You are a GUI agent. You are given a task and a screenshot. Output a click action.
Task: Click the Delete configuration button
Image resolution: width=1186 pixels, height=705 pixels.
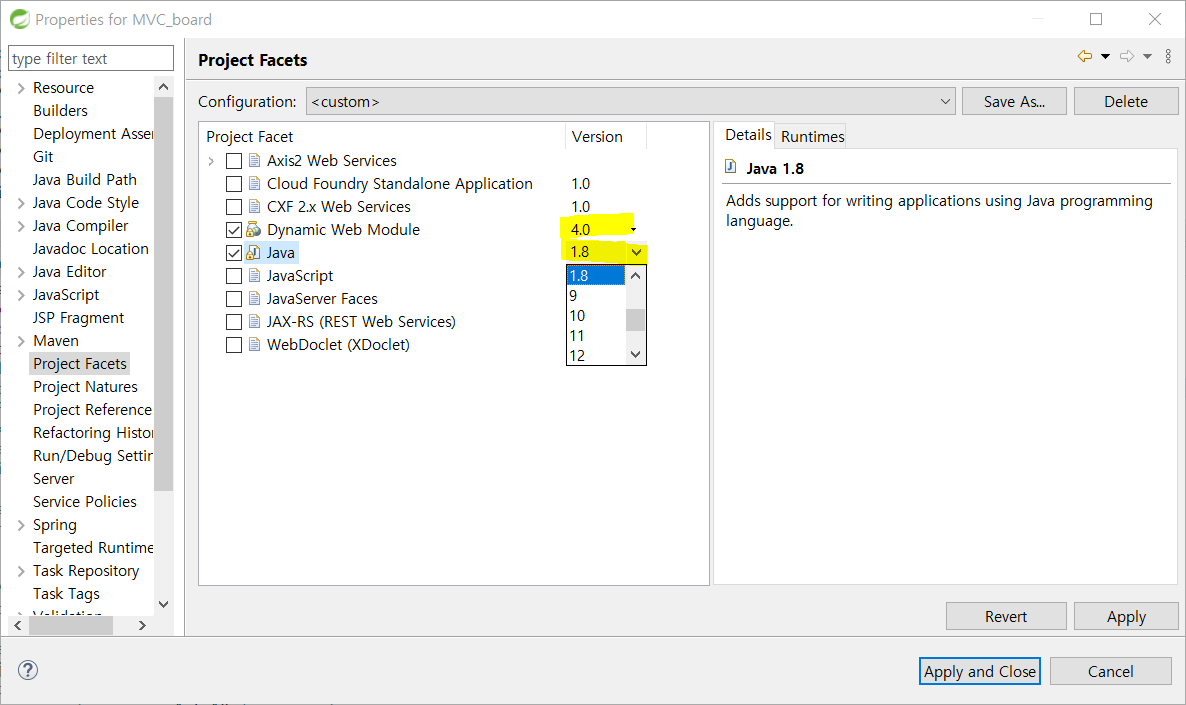pyautogui.click(x=1125, y=101)
